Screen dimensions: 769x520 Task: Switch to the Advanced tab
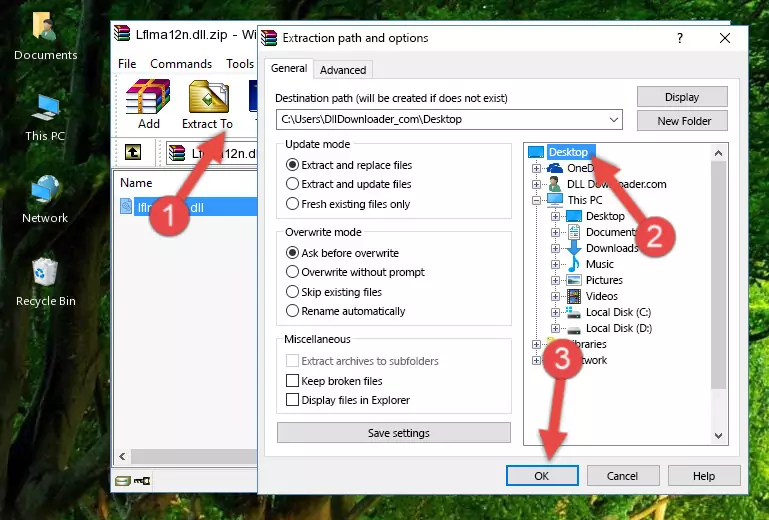[343, 70]
